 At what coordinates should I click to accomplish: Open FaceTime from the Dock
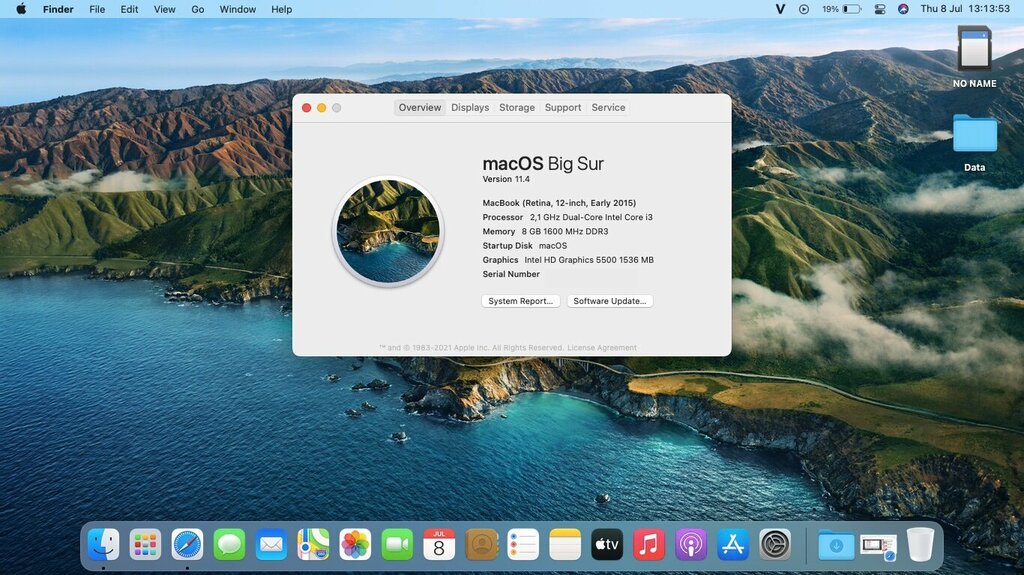point(397,544)
